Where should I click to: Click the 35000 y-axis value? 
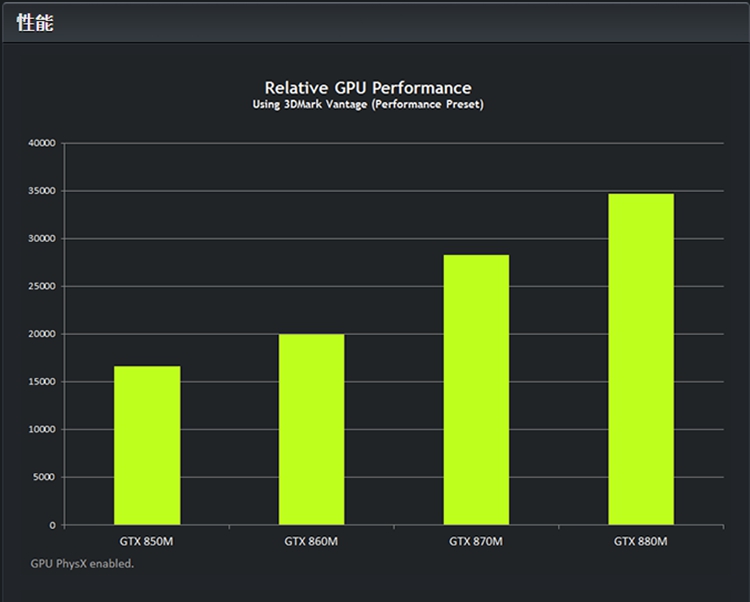42,191
